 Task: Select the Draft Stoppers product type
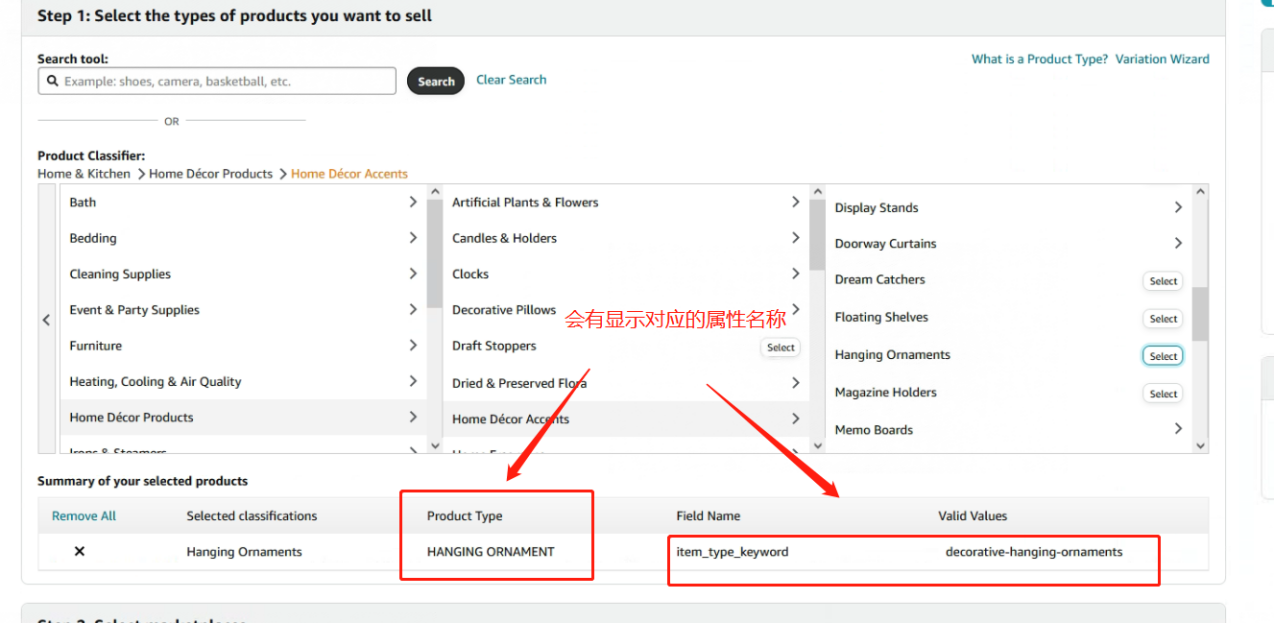tap(781, 348)
